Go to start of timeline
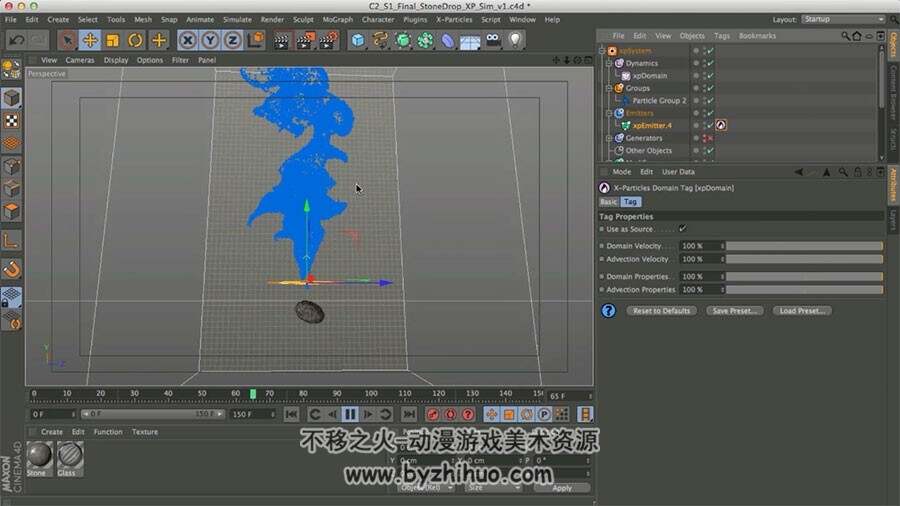Viewport: 900px width, 506px height. coord(292,414)
